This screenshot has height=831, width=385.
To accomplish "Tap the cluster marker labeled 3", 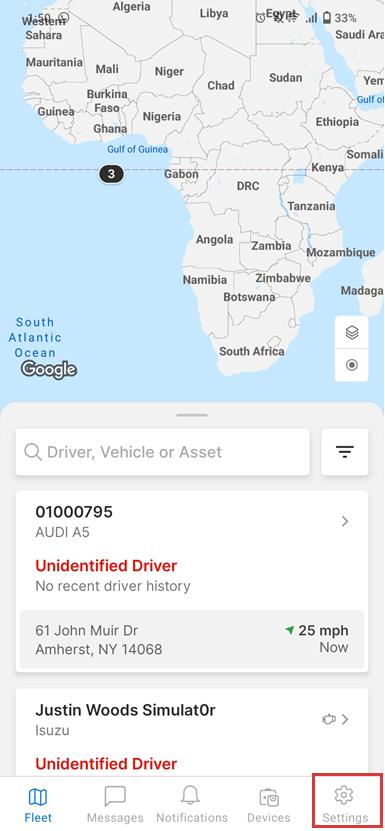I will (111, 173).
